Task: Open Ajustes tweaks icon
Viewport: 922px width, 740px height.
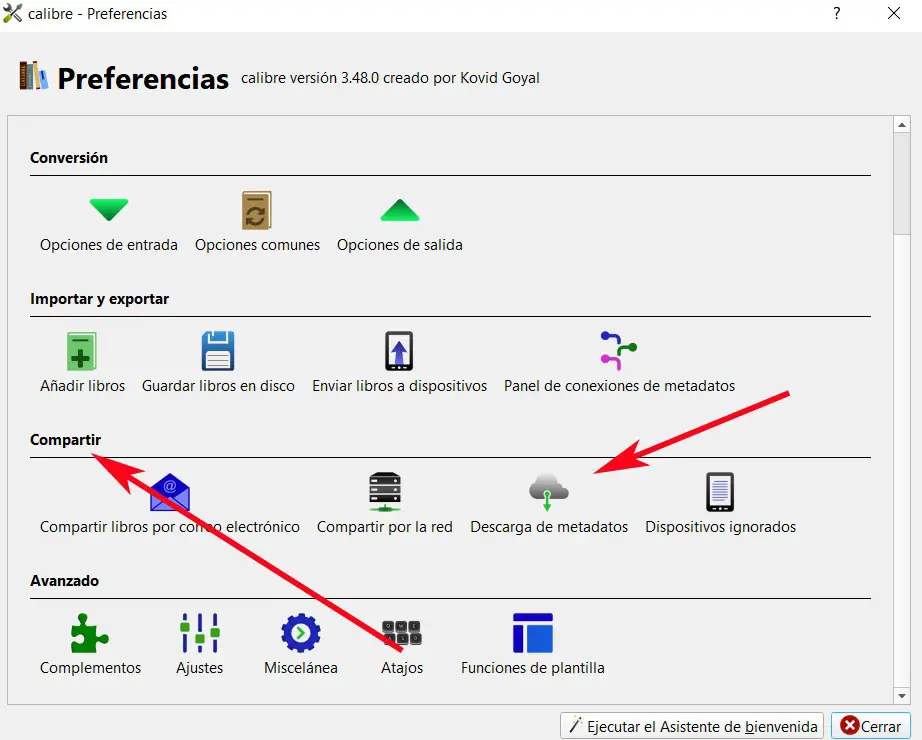Action: point(200,633)
